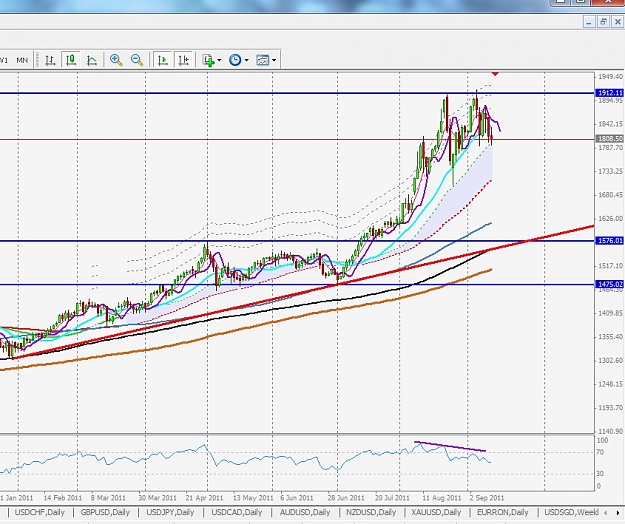Toggle chart auto scroll
This screenshot has height=524, width=625.
[x=163, y=60]
